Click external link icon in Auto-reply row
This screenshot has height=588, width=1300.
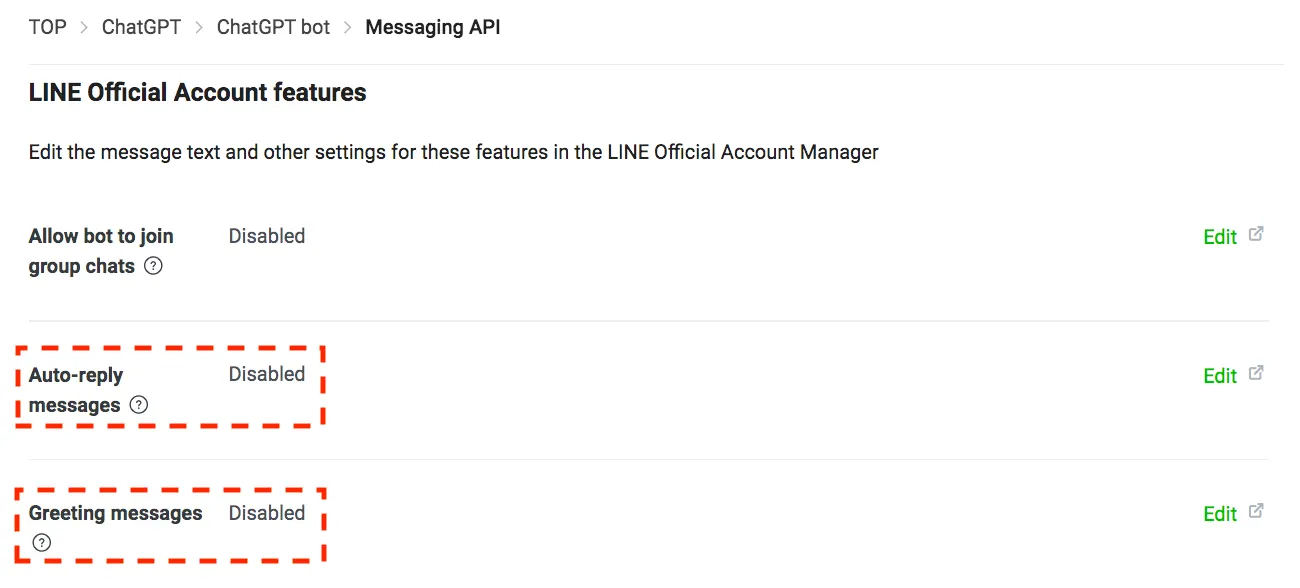pyautogui.click(x=1257, y=373)
